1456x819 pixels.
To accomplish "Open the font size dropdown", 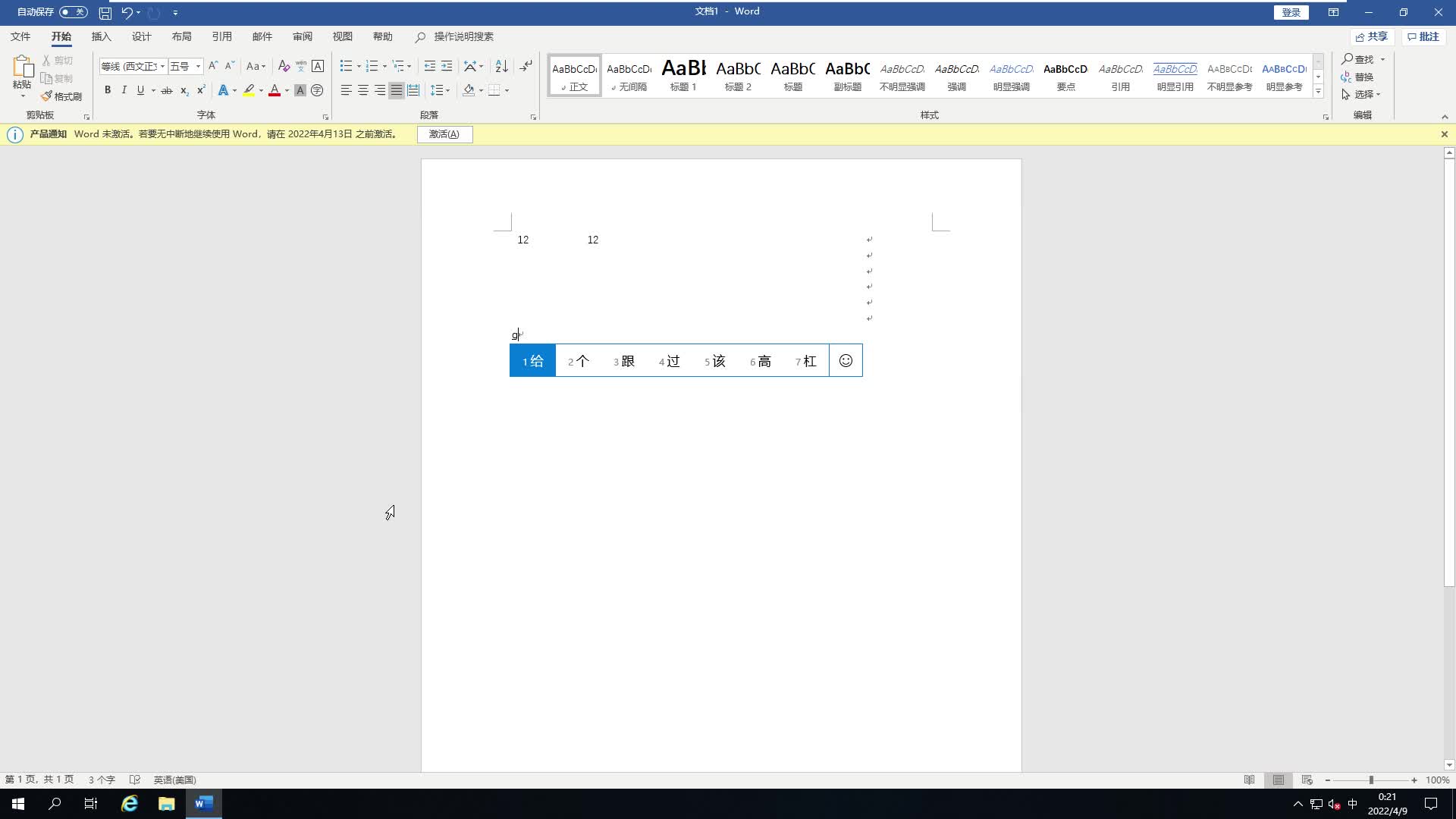I will (x=198, y=66).
